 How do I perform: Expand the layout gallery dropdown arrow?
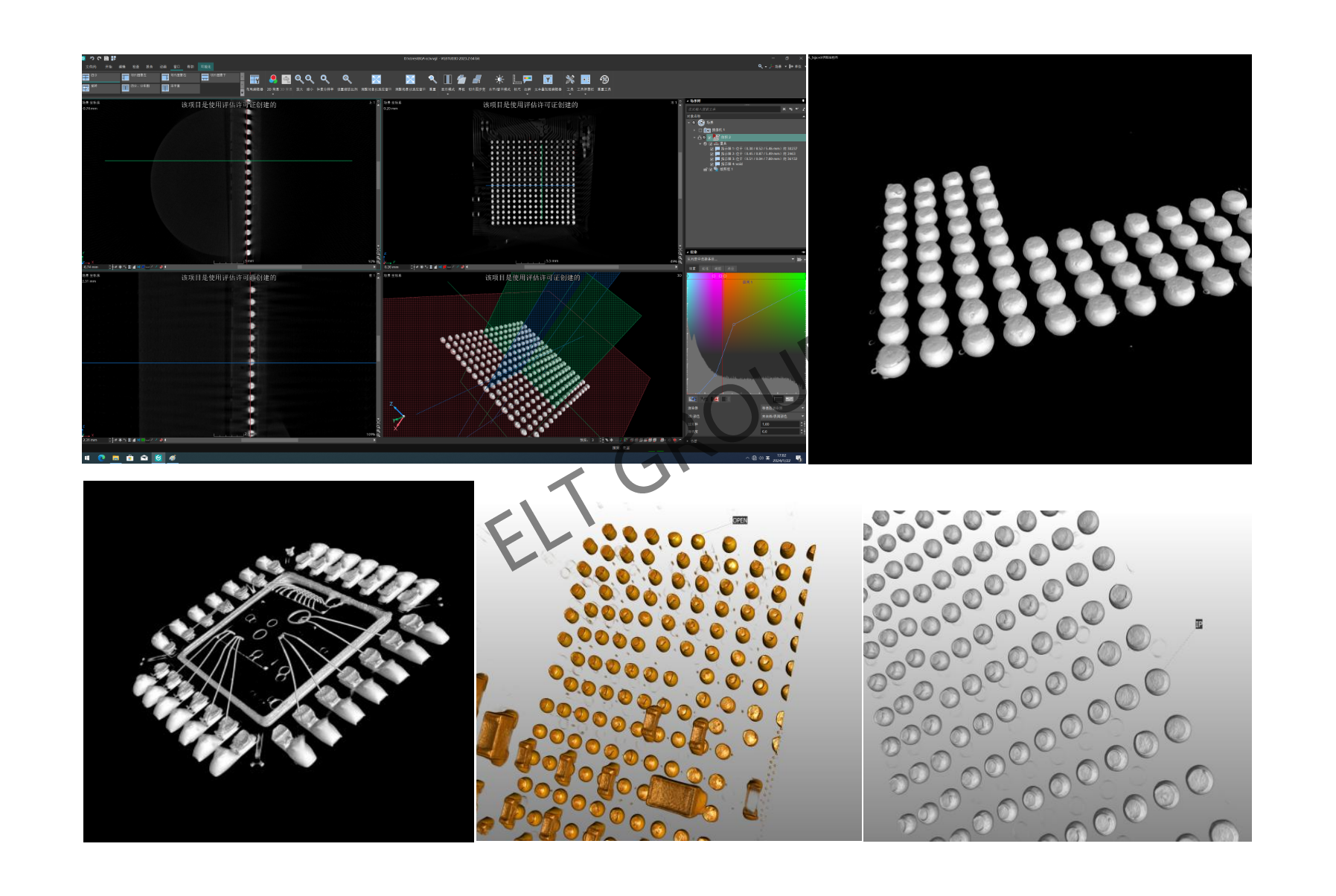tap(242, 92)
